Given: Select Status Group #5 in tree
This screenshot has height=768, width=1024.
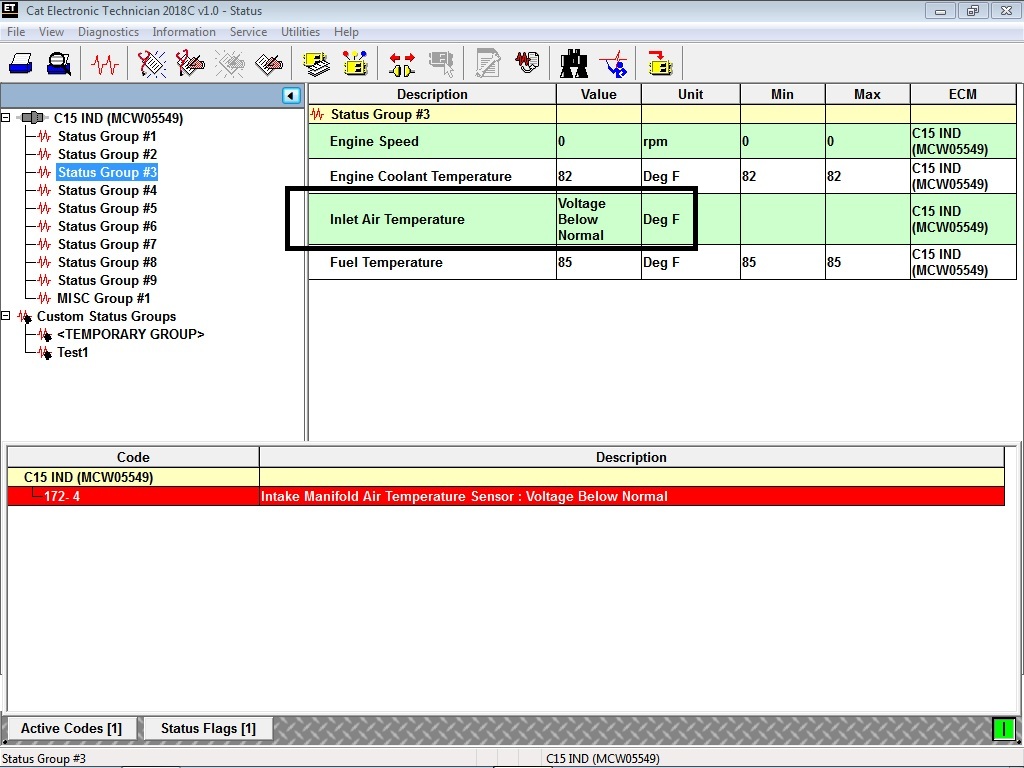Looking at the screenshot, I should [x=107, y=208].
